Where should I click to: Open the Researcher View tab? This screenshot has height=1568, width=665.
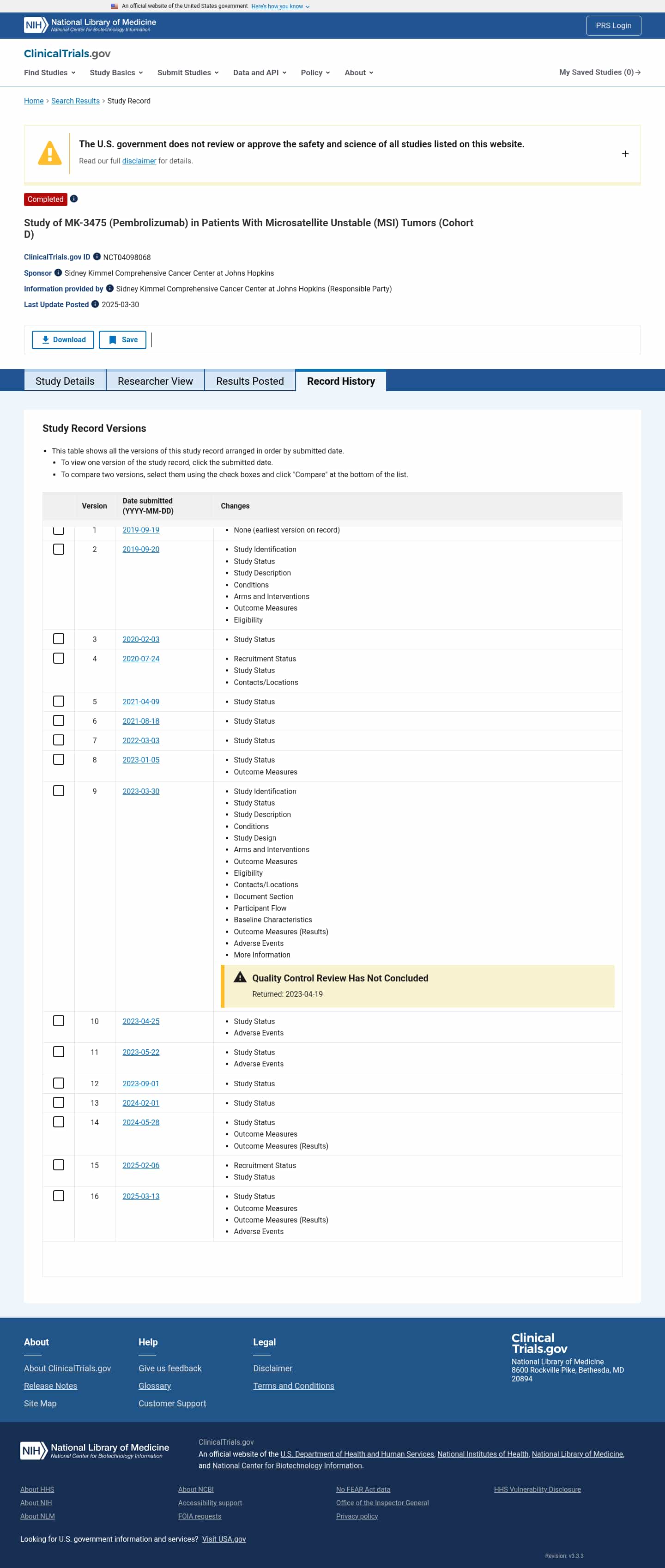[155, 381]
